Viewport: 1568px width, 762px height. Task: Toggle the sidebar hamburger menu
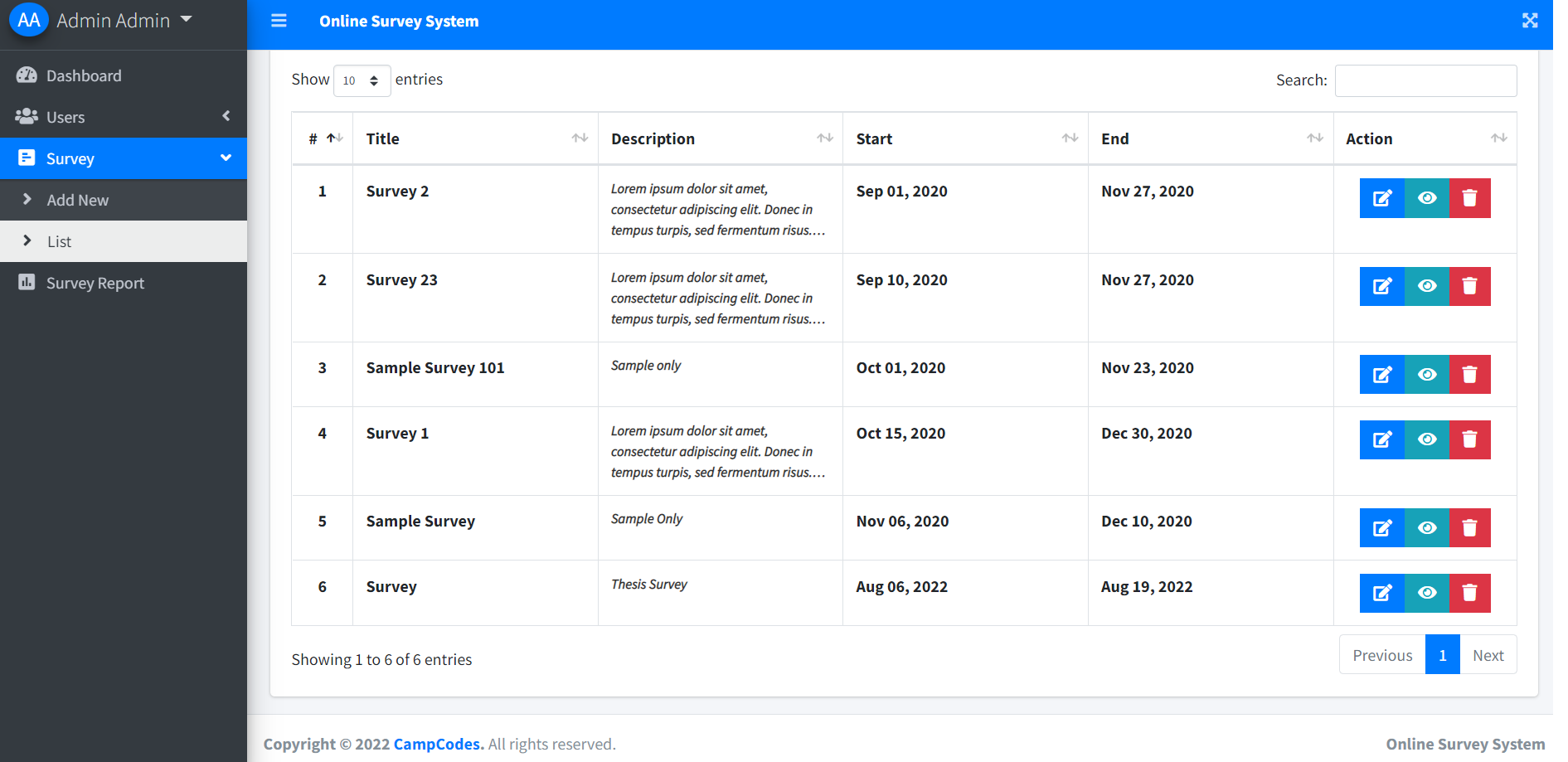[x=279, y=21]
